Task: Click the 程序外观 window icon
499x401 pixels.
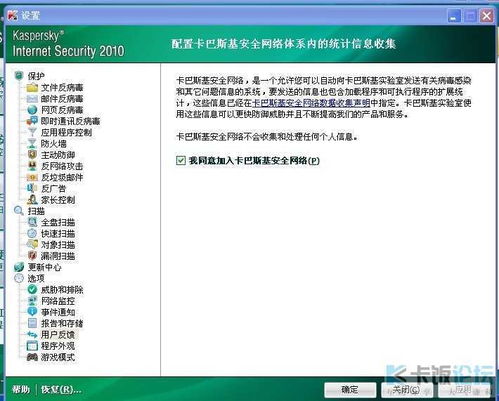Action: 32,346
